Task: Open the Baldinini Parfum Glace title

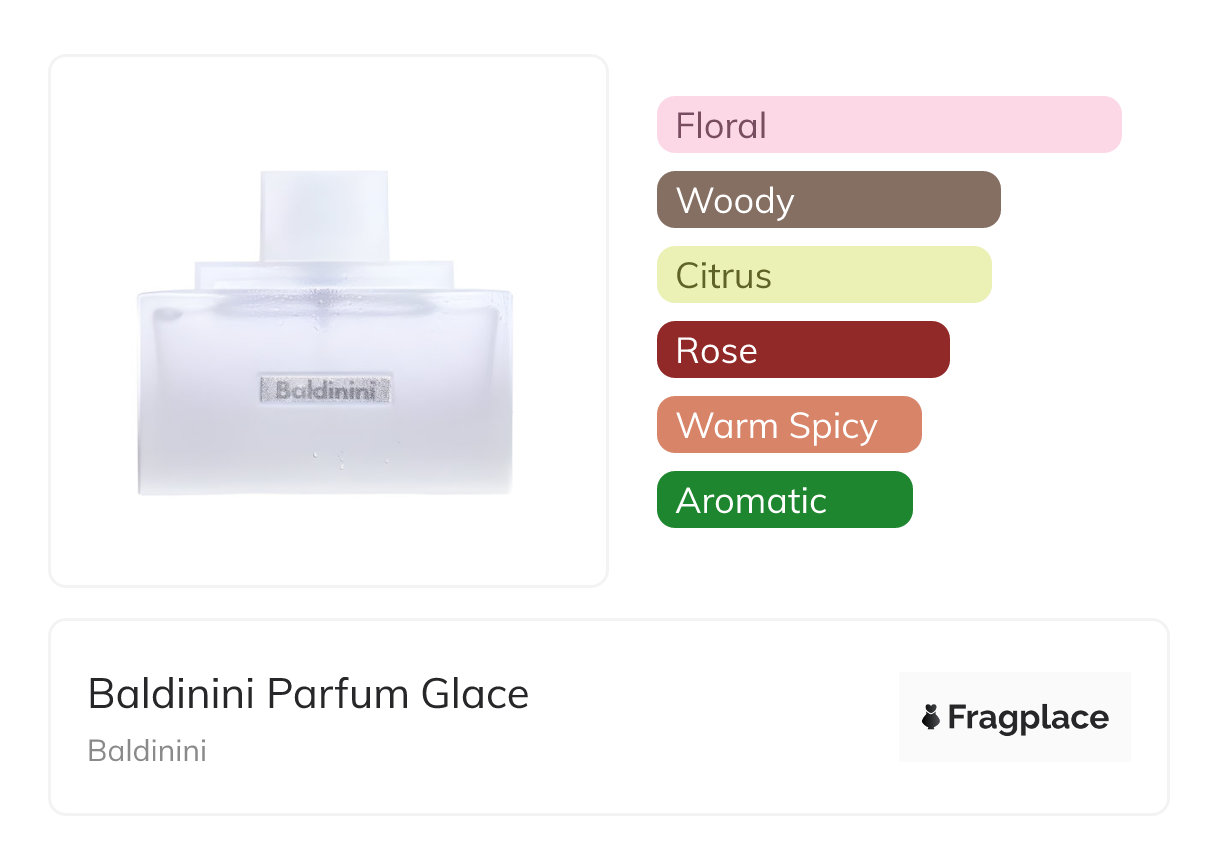Action: point(308,693)
